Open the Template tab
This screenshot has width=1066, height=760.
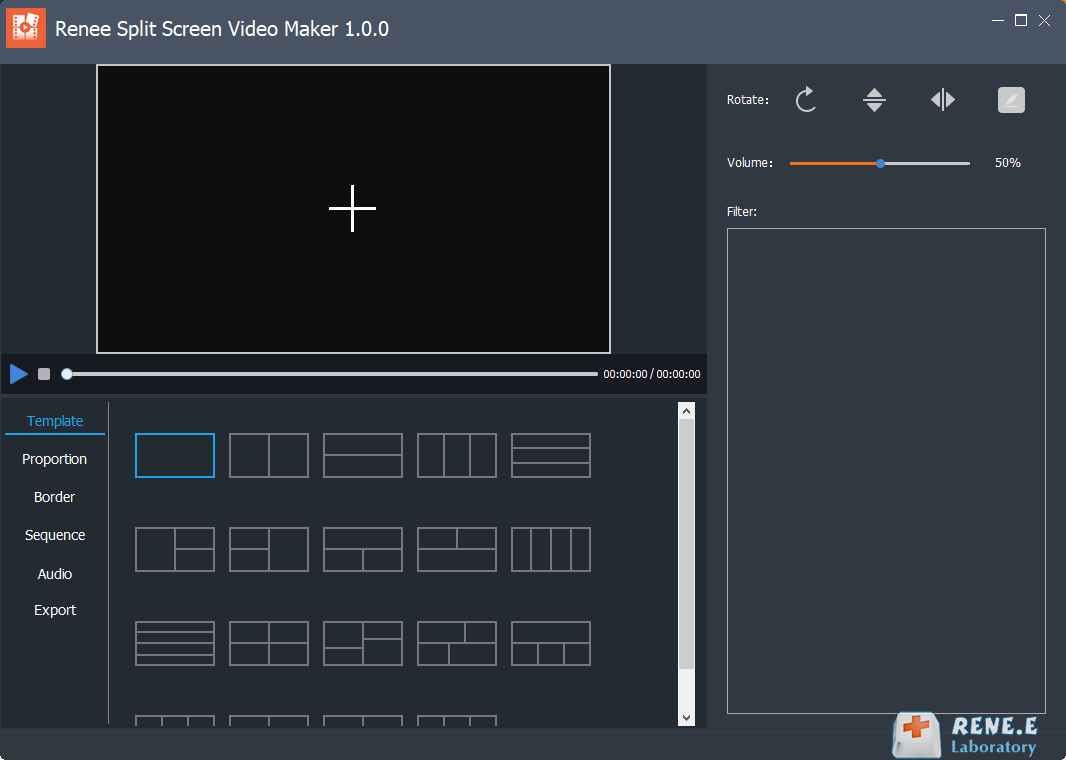click(x=55, y=421)
